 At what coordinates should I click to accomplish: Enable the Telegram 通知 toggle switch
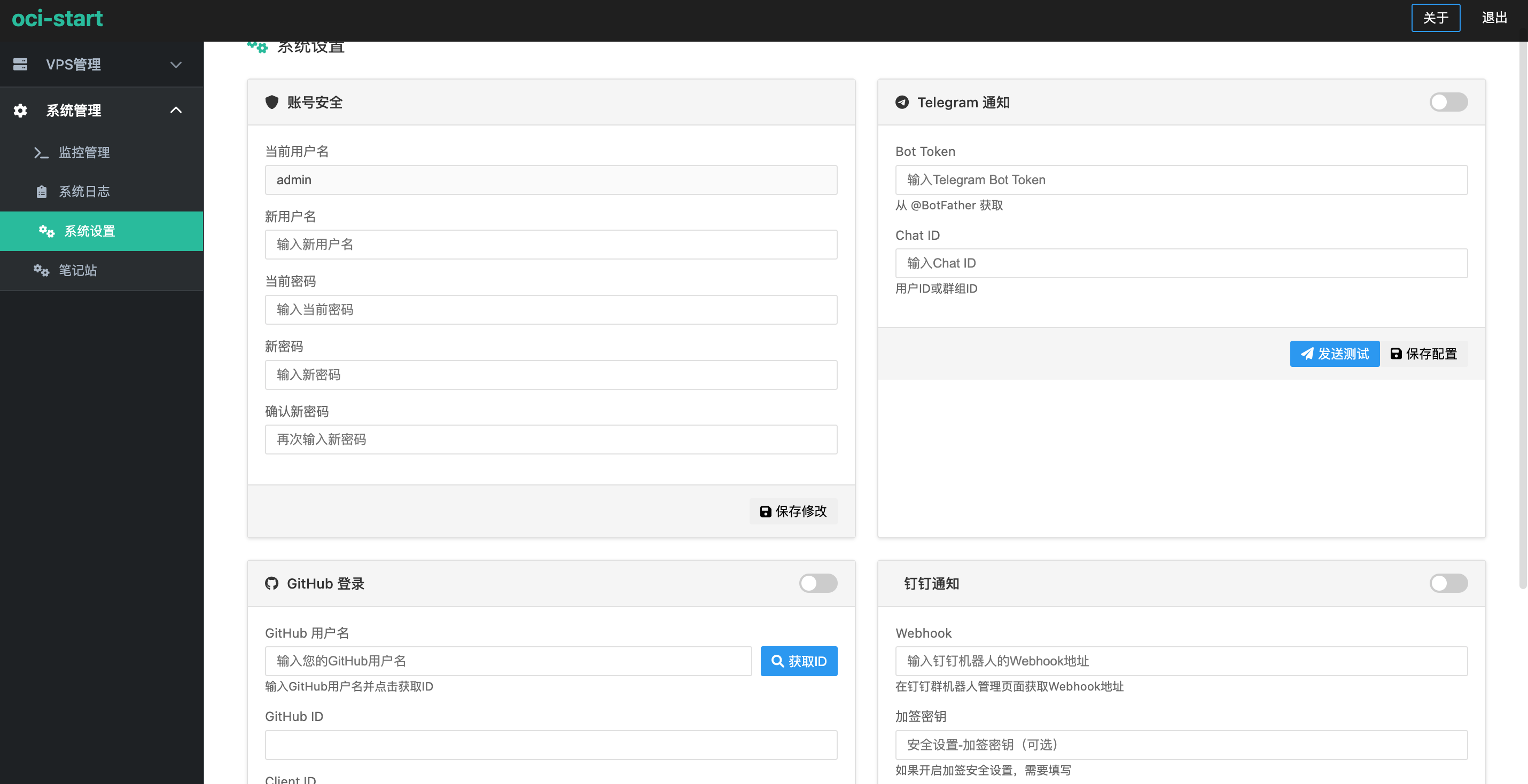point(1448,102)
